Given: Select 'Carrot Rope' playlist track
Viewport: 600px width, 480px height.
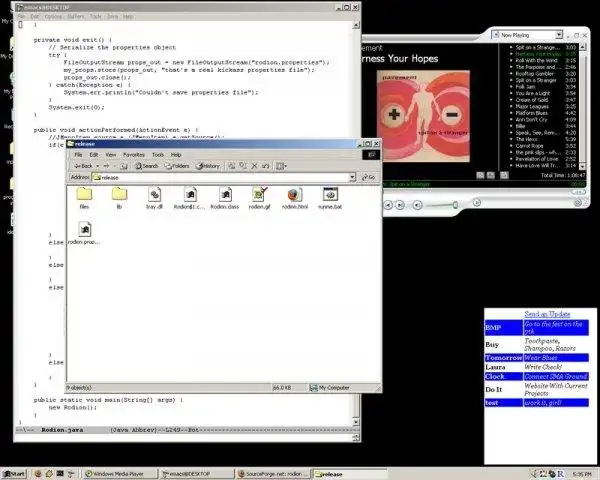Looking at the screenshot, I should click(529, 146).
